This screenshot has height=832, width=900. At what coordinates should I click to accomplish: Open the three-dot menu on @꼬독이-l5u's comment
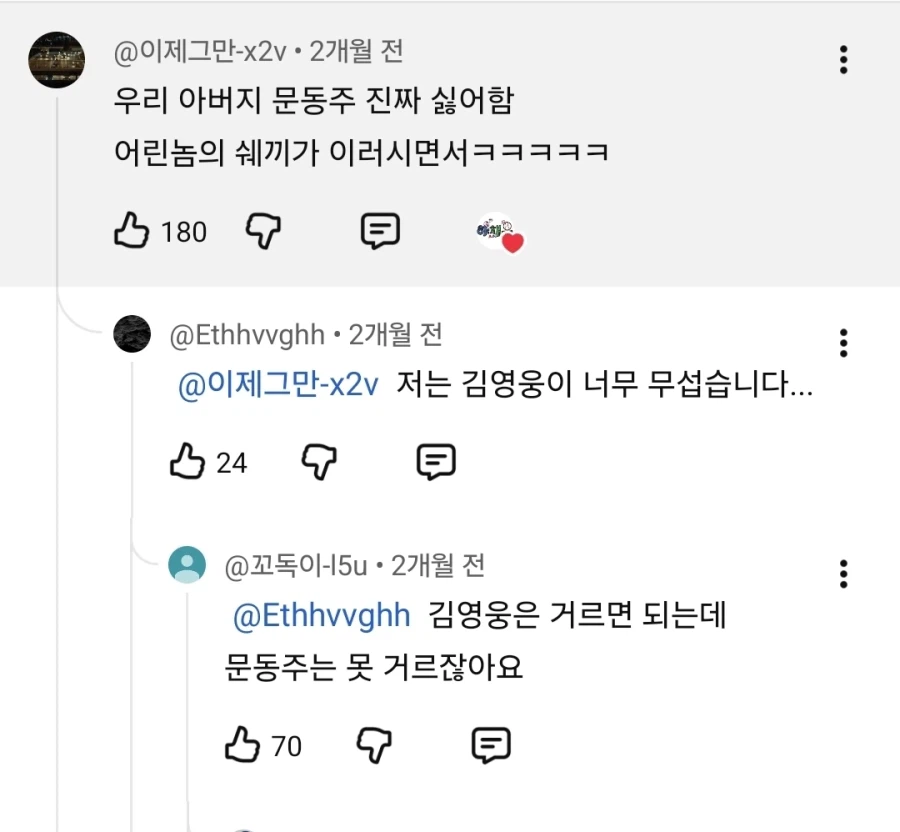pos(843,574)
